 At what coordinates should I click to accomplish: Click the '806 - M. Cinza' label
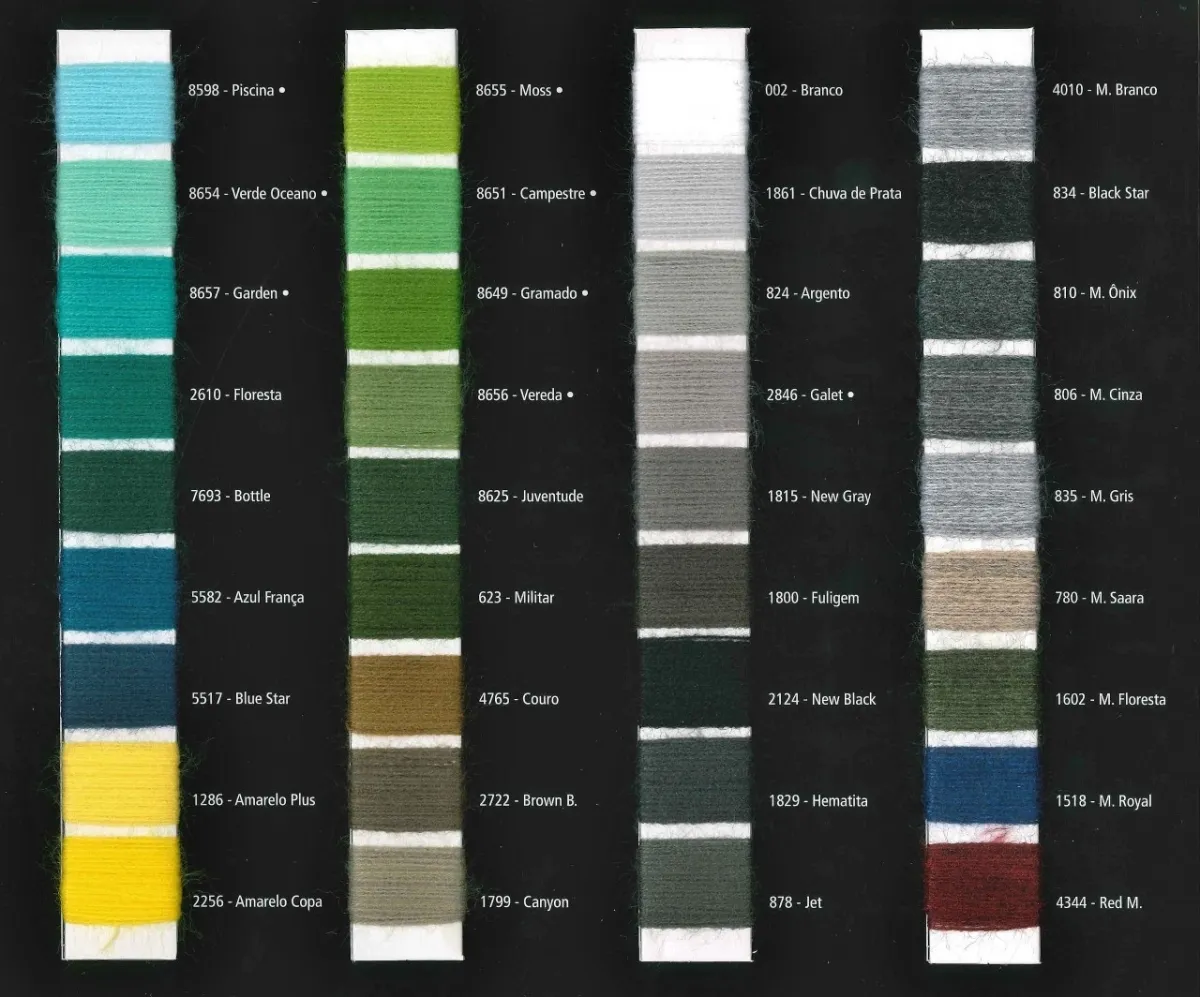[1098, 394]
